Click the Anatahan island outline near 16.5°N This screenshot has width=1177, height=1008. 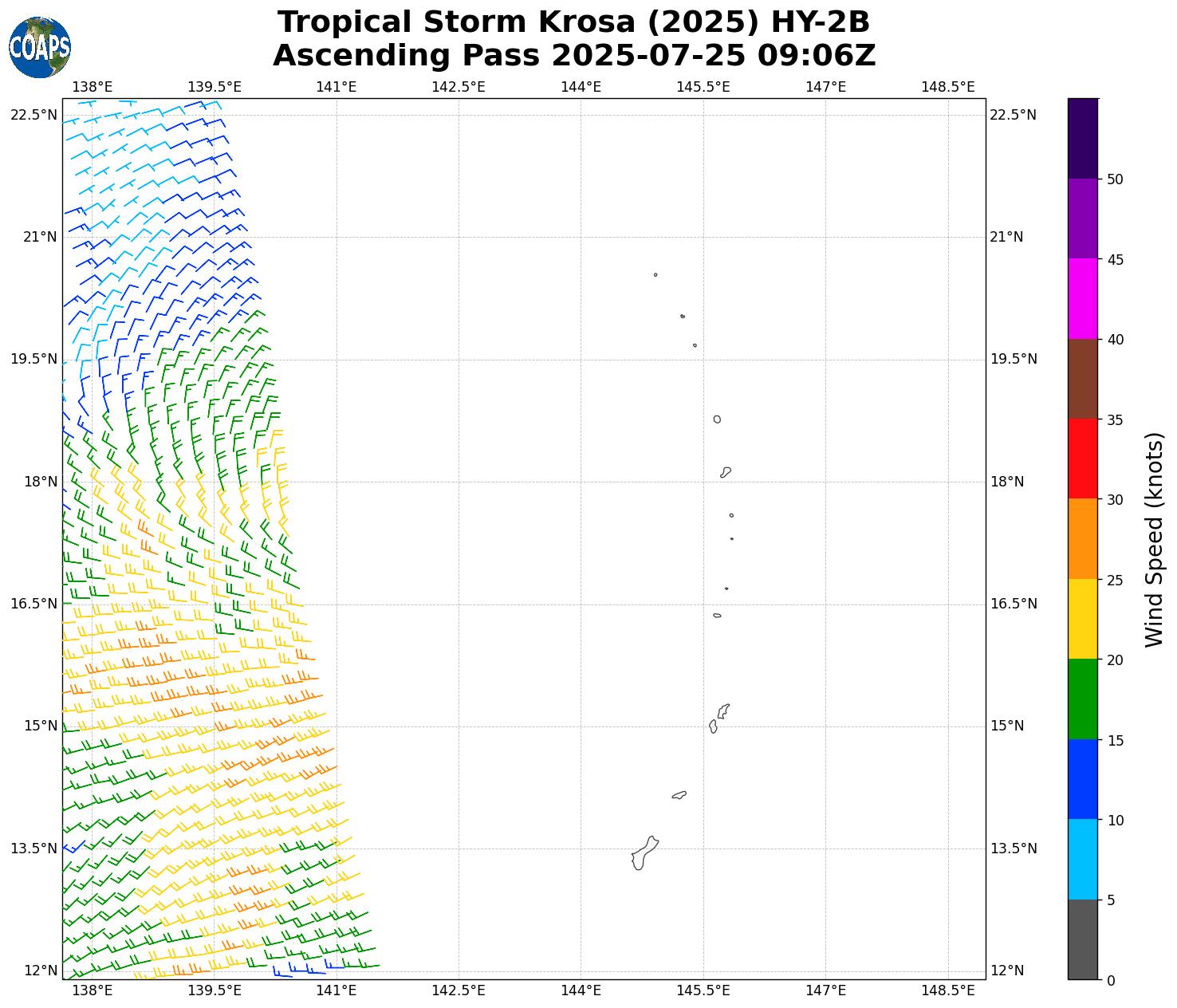[x=717, y=616]
